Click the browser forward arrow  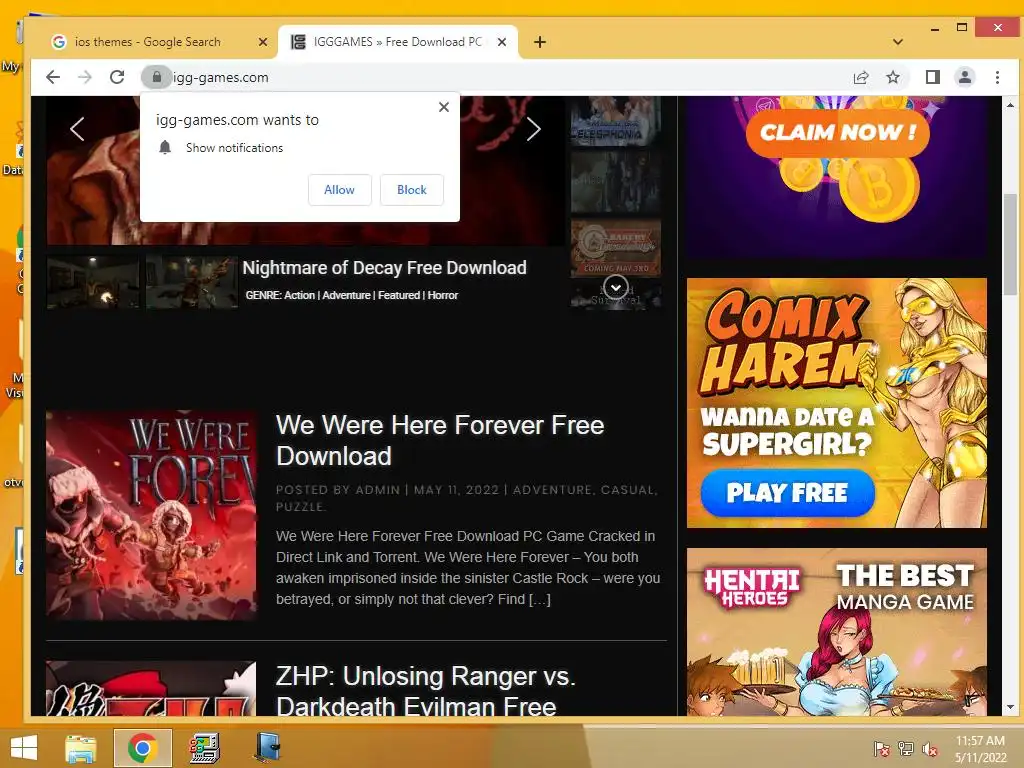85,77
